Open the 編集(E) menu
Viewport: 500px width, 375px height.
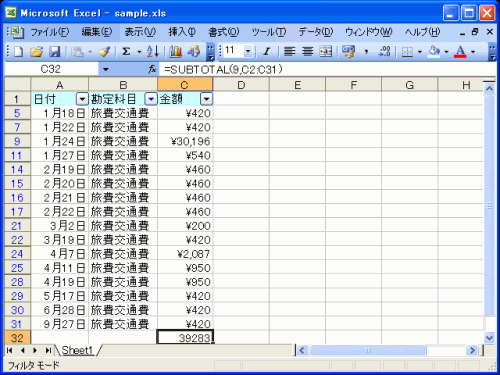point(97,32)
